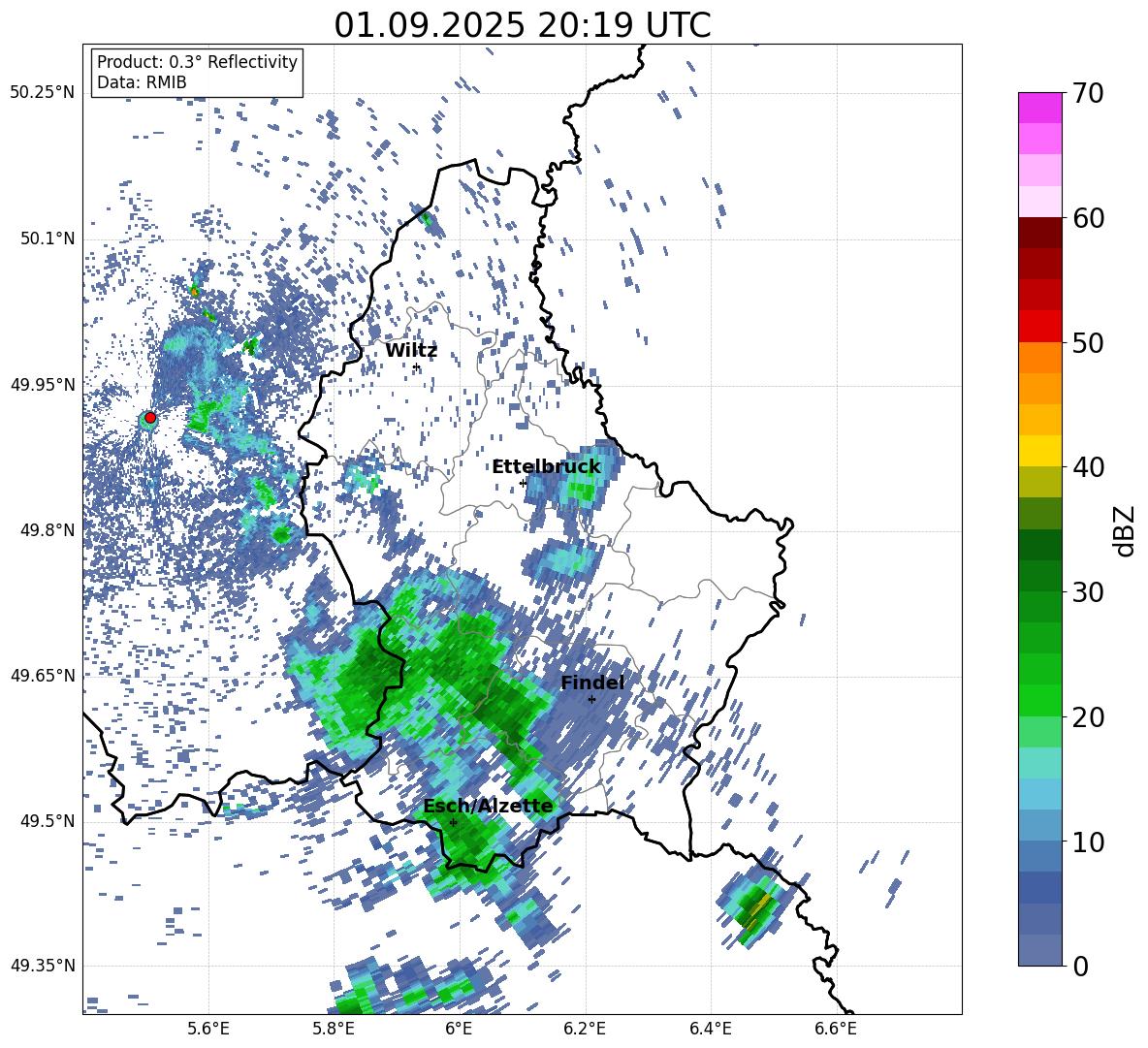Image resolution: width=1148 pixels, height=1048 pixels.
Task: Click the colorbar 30 tick label
Action: pyautogui.click(x=1089, y=592)
